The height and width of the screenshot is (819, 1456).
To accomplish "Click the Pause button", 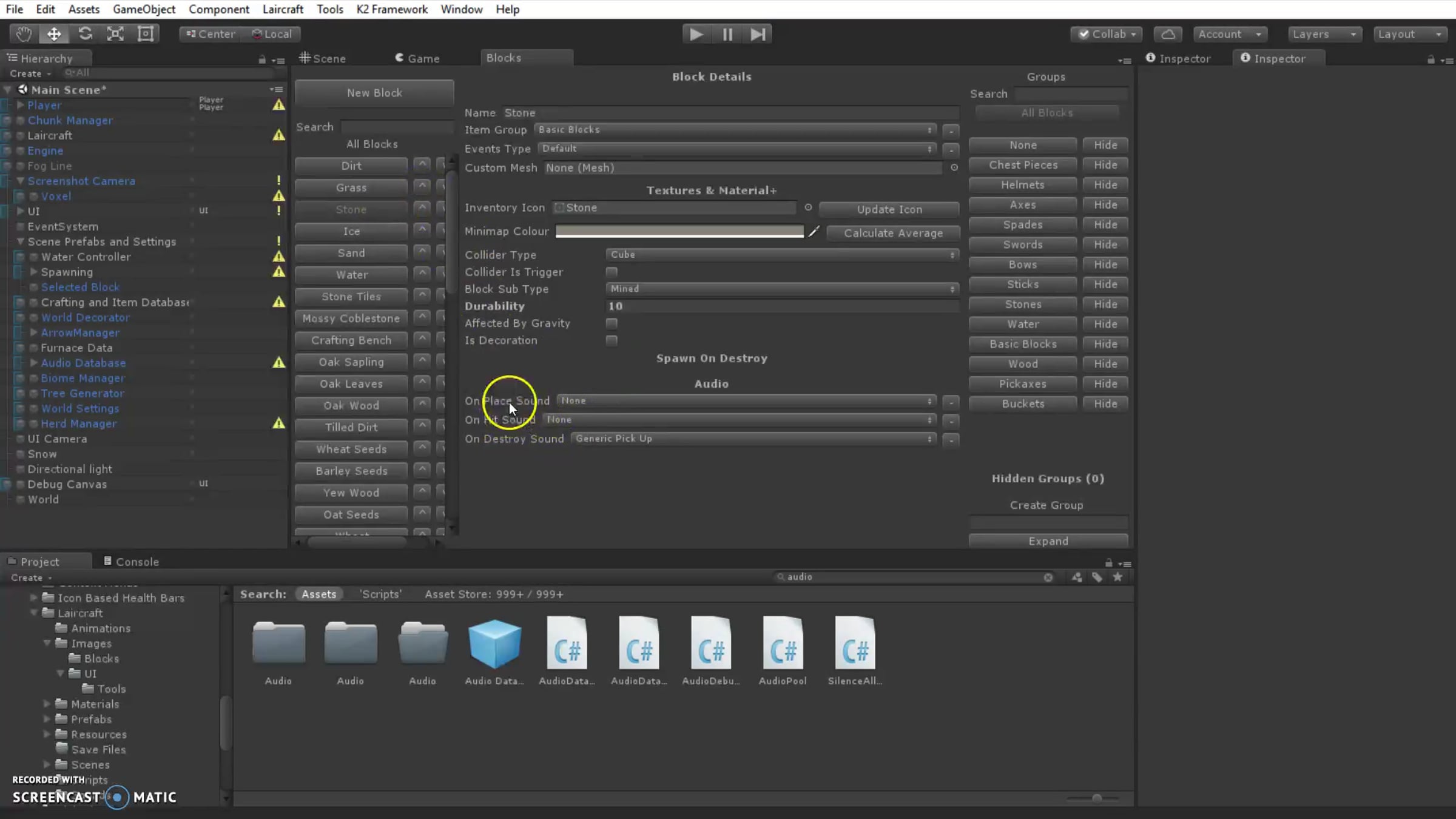I will (727, 34).
